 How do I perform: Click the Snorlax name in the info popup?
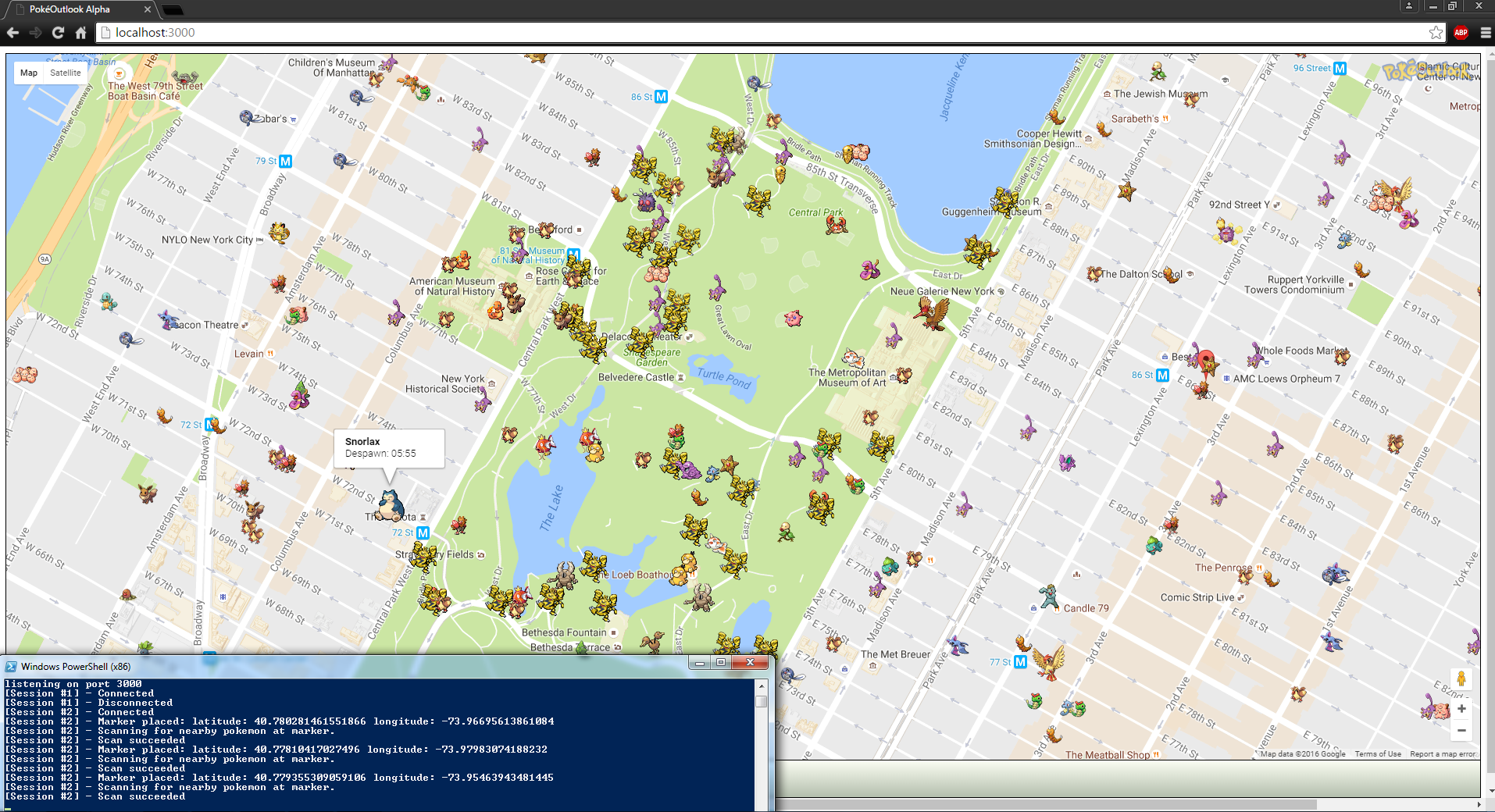click(x=362, y=442)
